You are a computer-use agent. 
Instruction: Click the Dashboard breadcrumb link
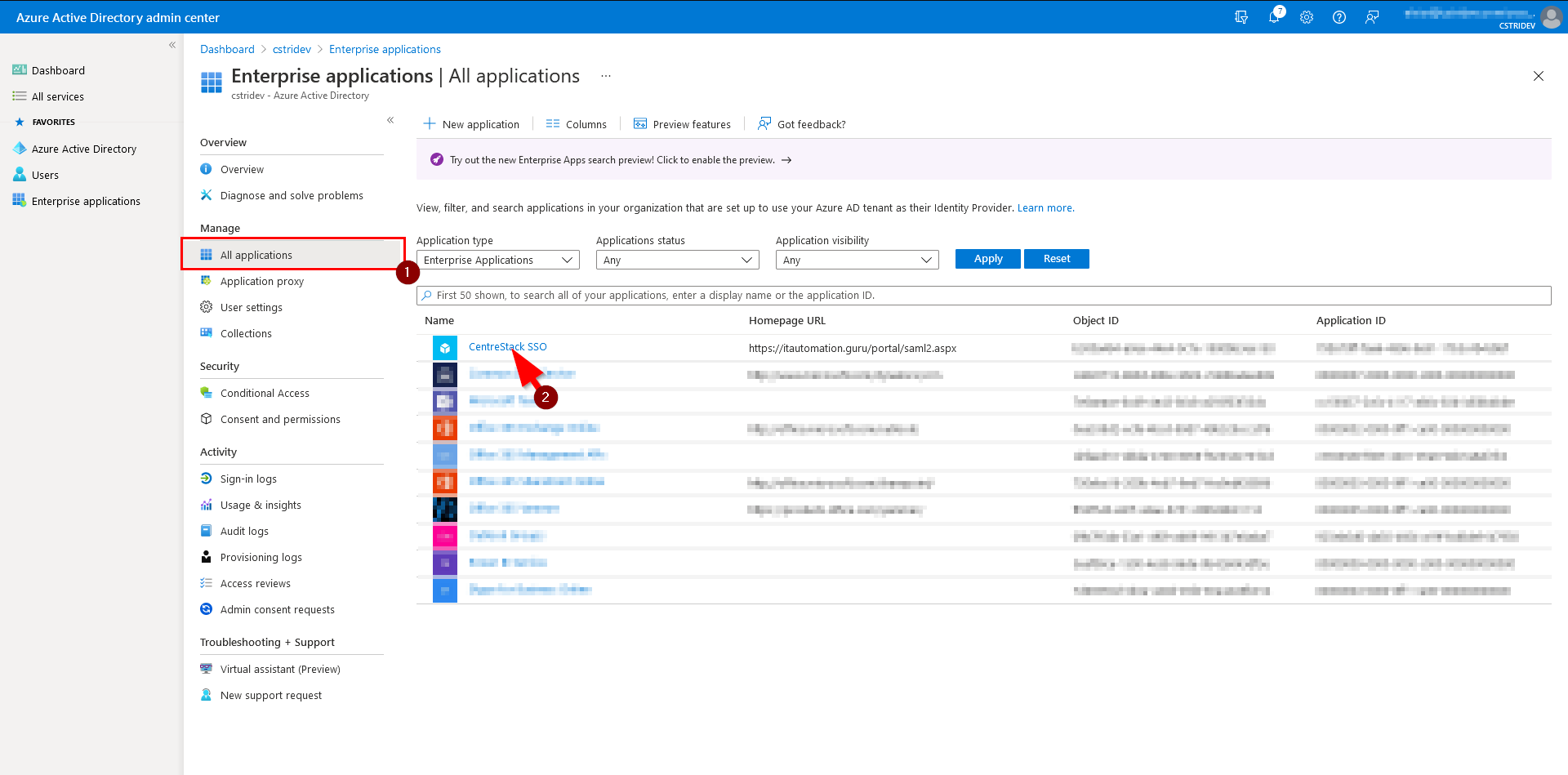pyautogui.click(x=227, y=49)
